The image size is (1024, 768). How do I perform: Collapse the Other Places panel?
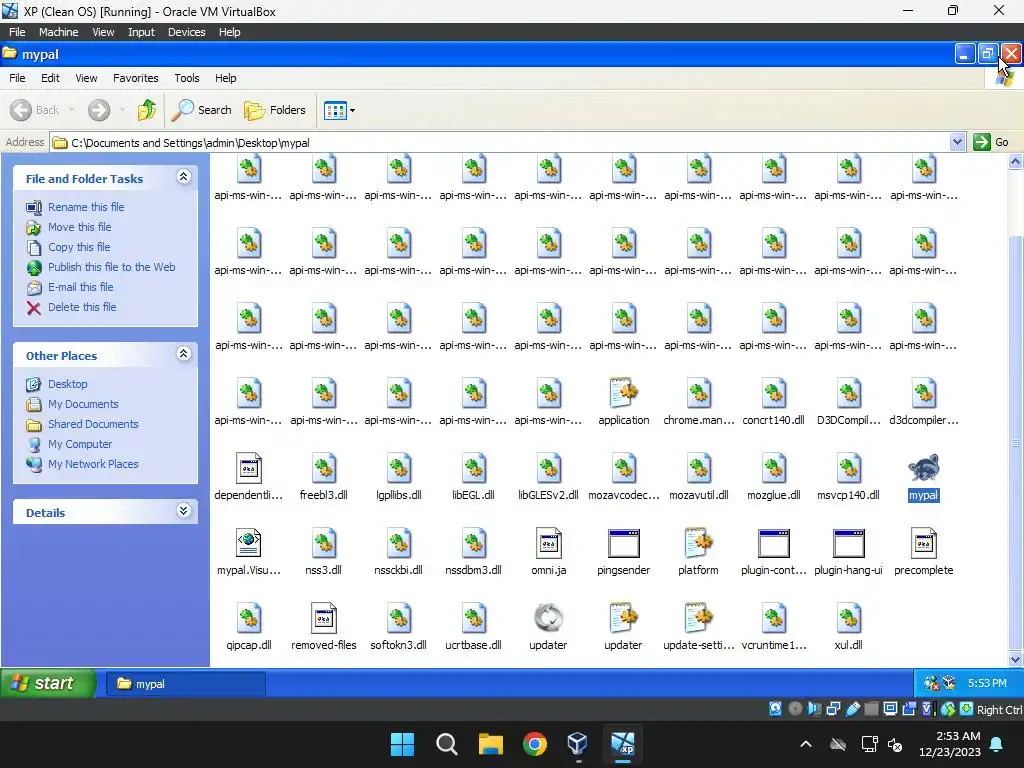(x=184, y=354)
